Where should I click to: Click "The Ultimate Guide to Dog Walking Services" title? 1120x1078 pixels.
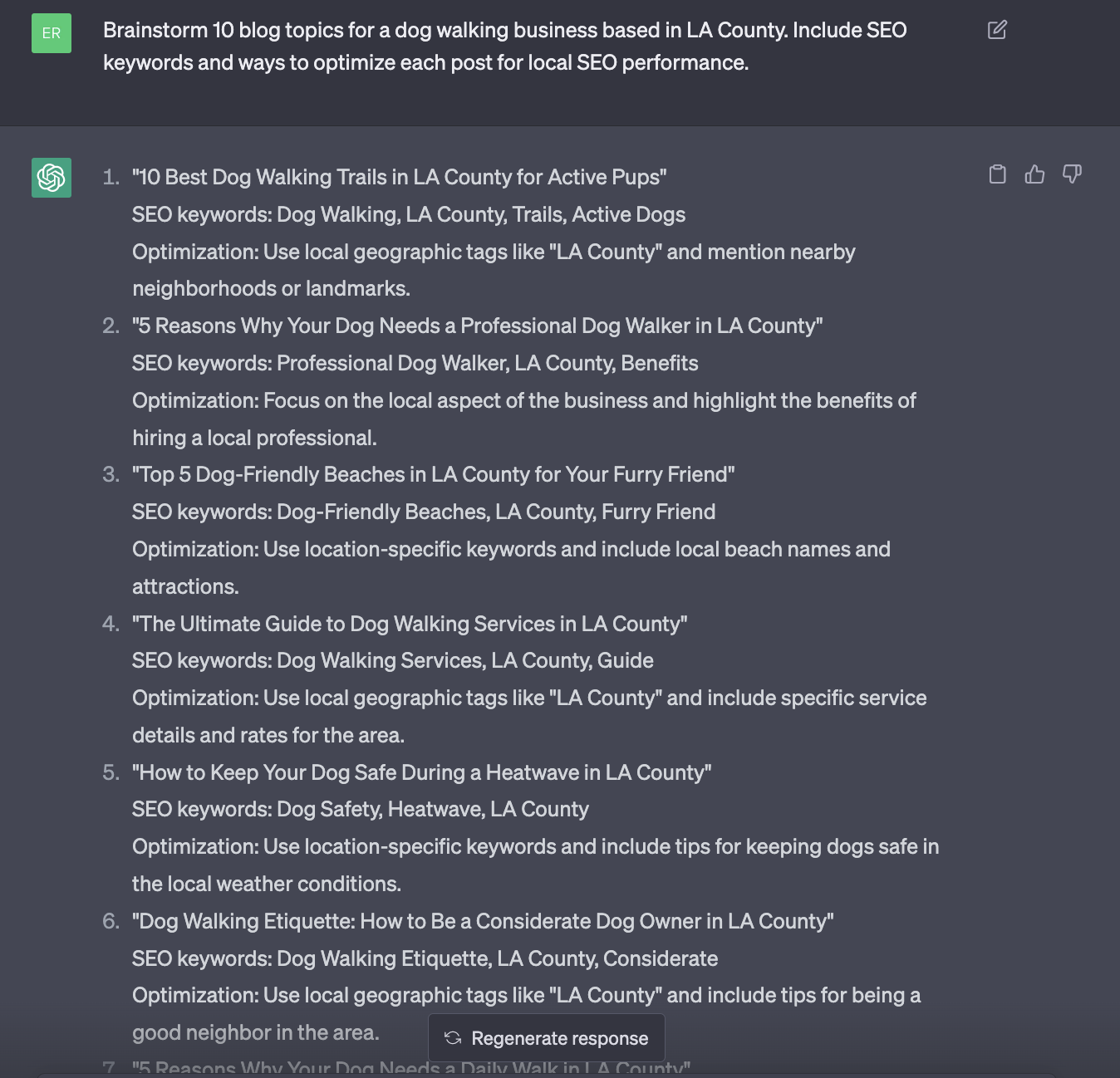pos(410,624)
